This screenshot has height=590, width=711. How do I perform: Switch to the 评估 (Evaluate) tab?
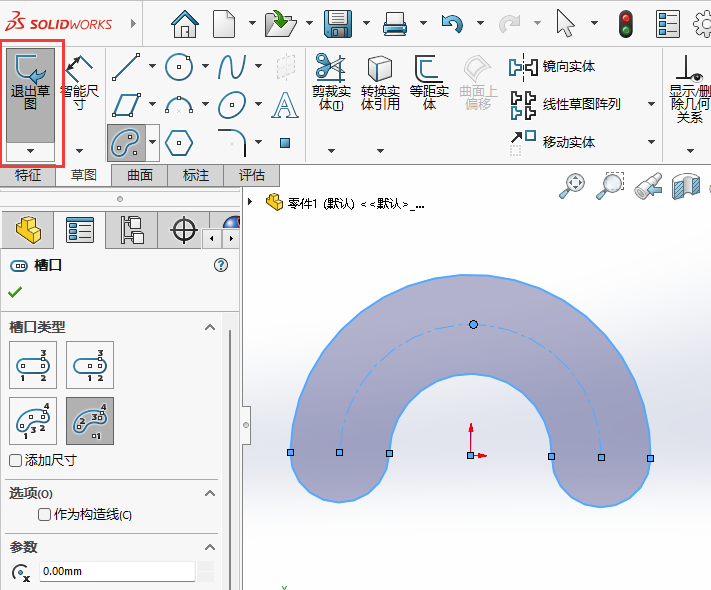pyautogui.click(x=252, y=176)
